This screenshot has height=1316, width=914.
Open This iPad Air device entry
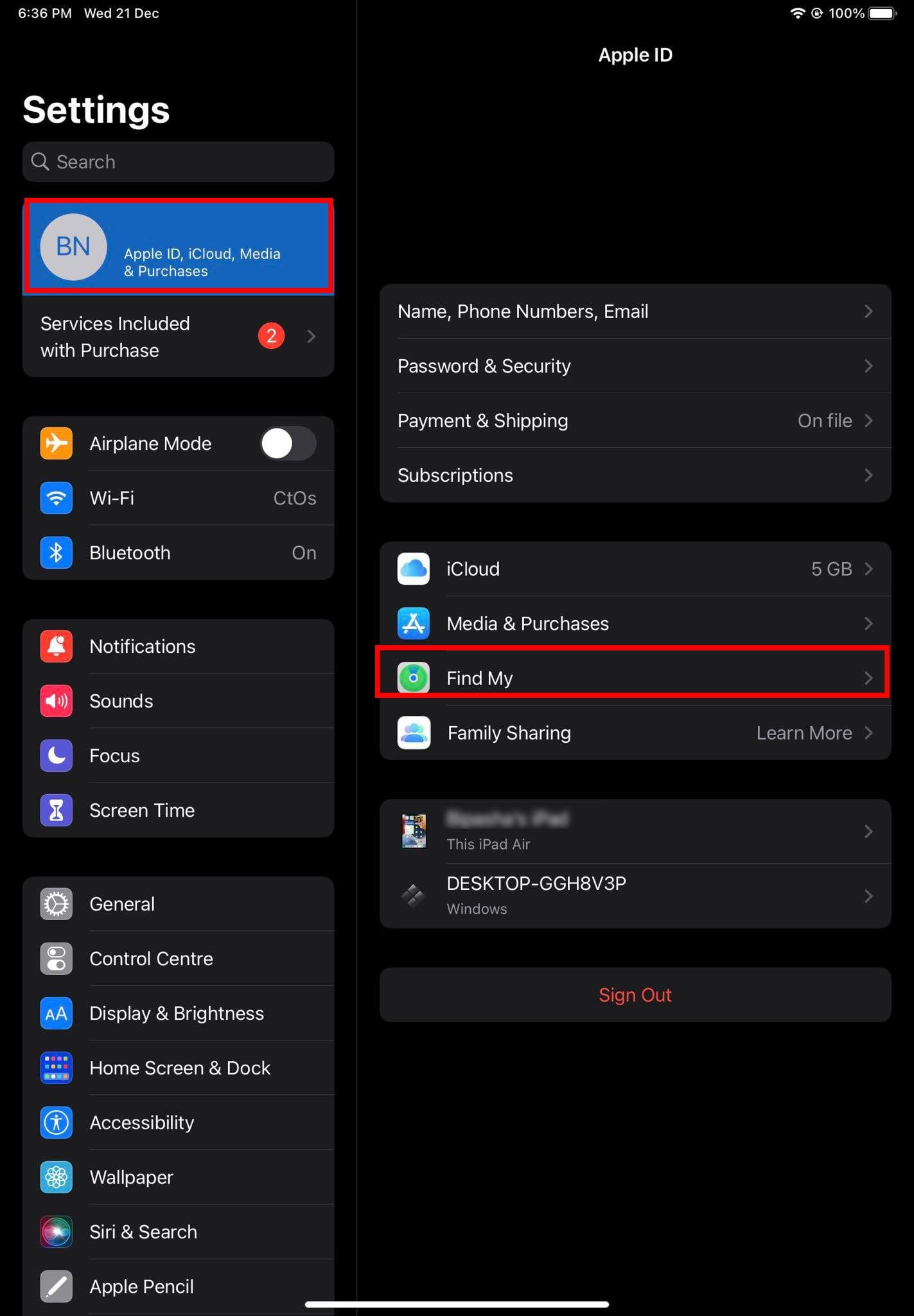[635, 831]
